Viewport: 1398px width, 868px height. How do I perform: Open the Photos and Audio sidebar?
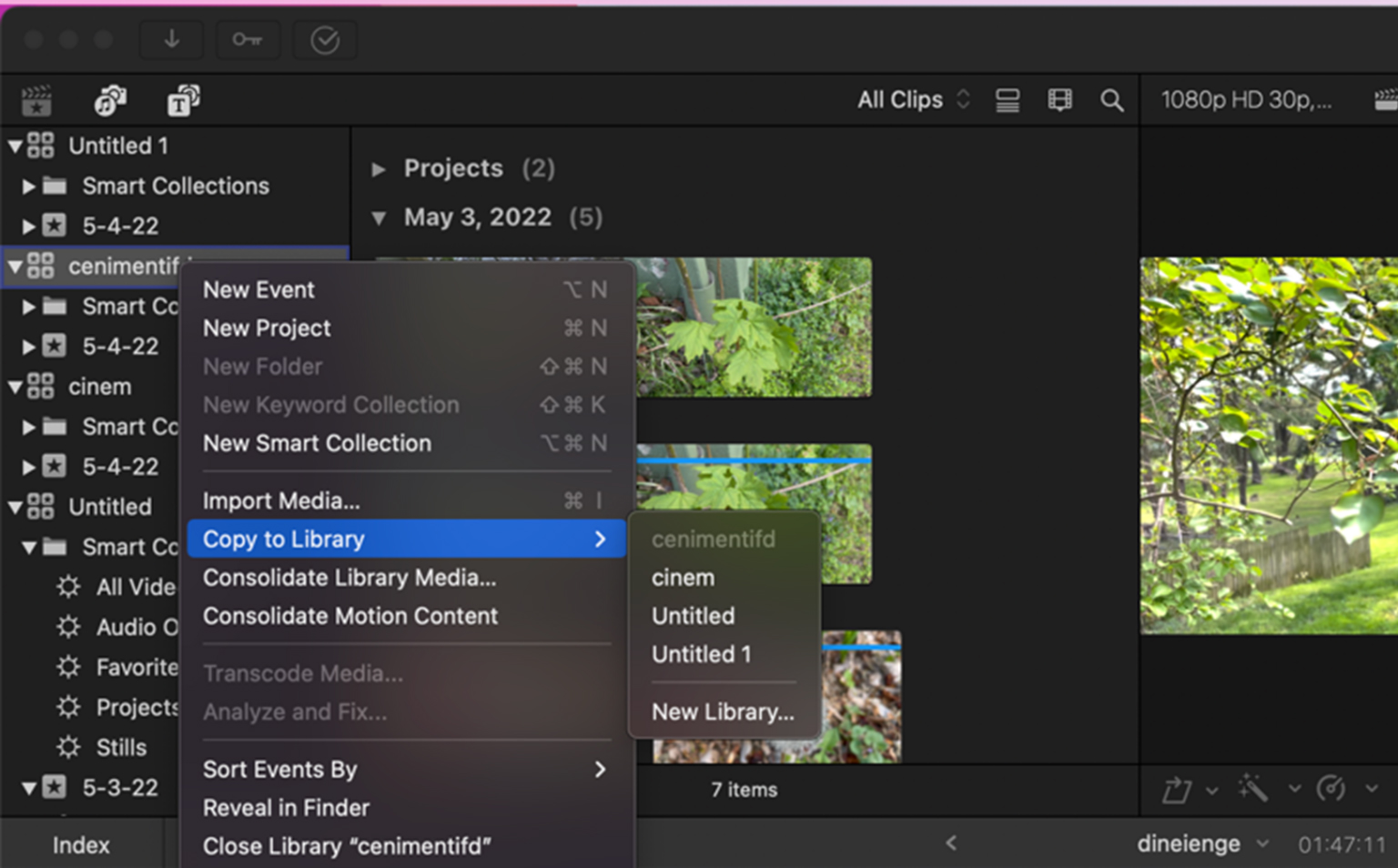point(110,100)
